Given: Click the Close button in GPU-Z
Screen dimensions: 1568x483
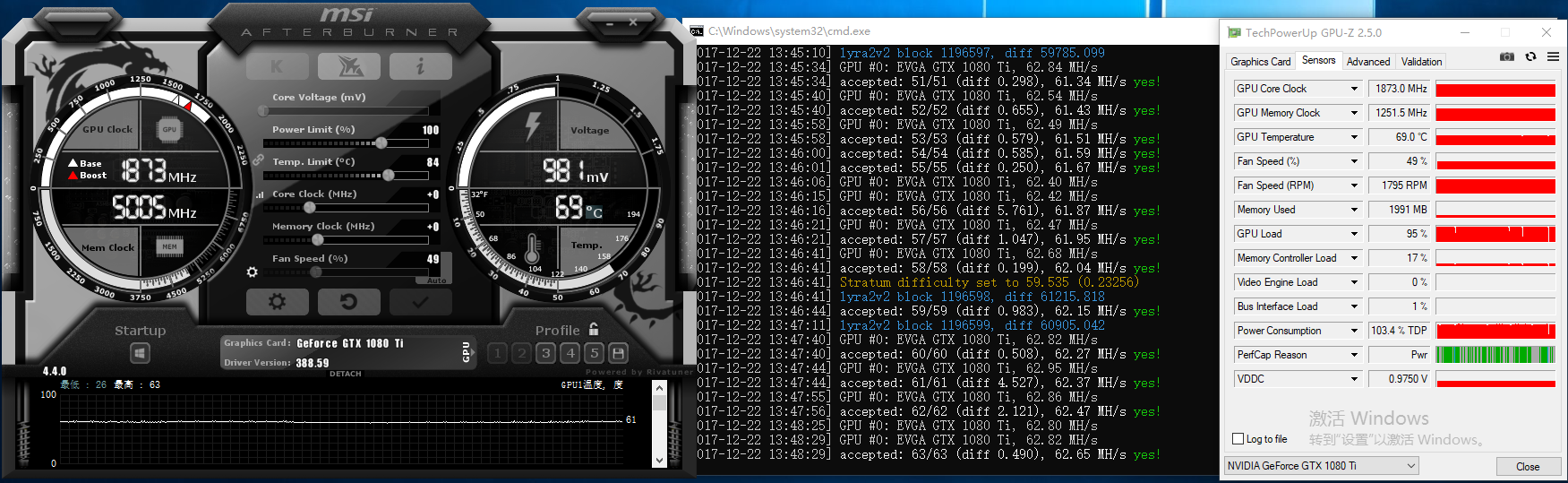Looking at the screenshot, I should (x=1528, y=467).
